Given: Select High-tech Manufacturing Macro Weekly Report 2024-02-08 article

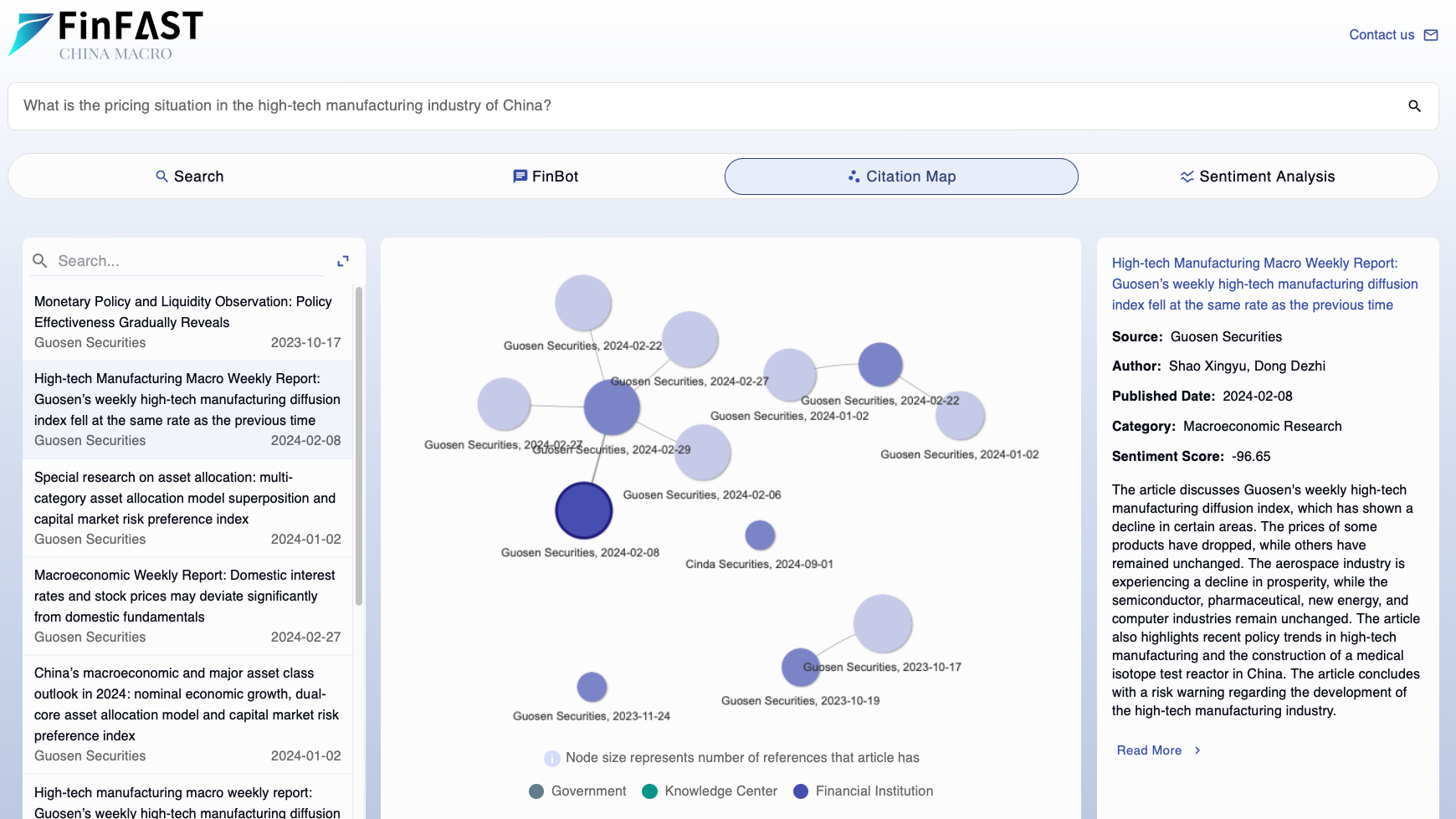Looking at the screenshot, I should [x=187, y=410].
